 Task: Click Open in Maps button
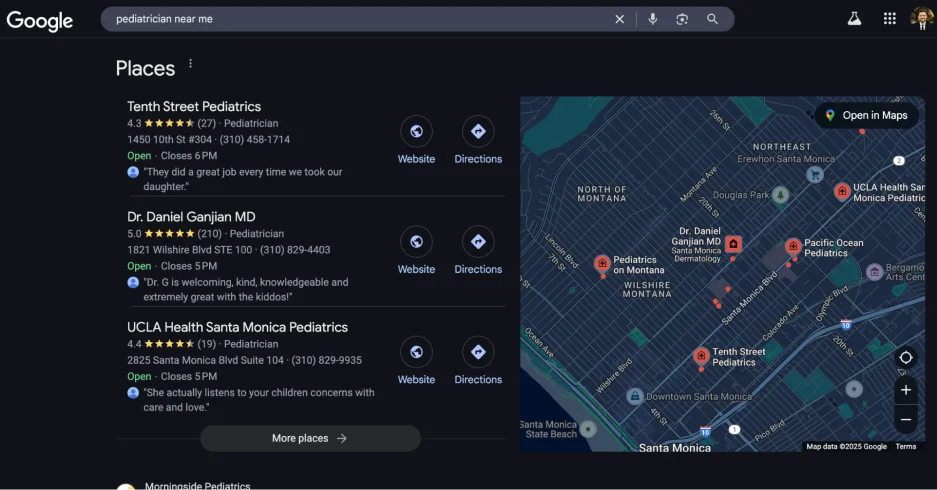[x=866, y=115]
